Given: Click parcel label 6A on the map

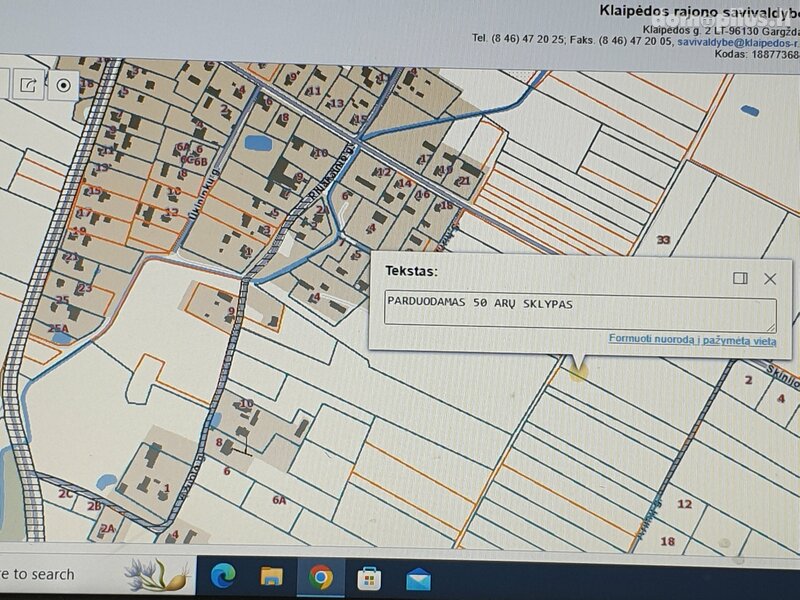Looking at the screenshot, I should [x=279, y=500].
